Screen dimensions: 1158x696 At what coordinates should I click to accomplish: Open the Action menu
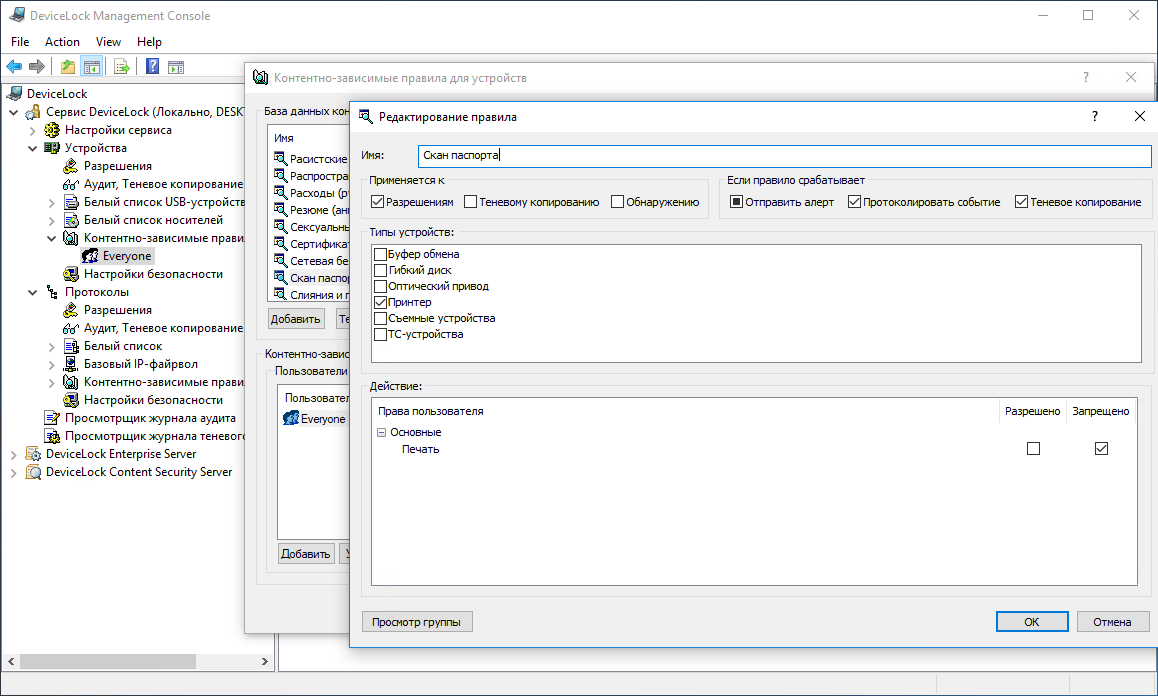tap(62, 42)
